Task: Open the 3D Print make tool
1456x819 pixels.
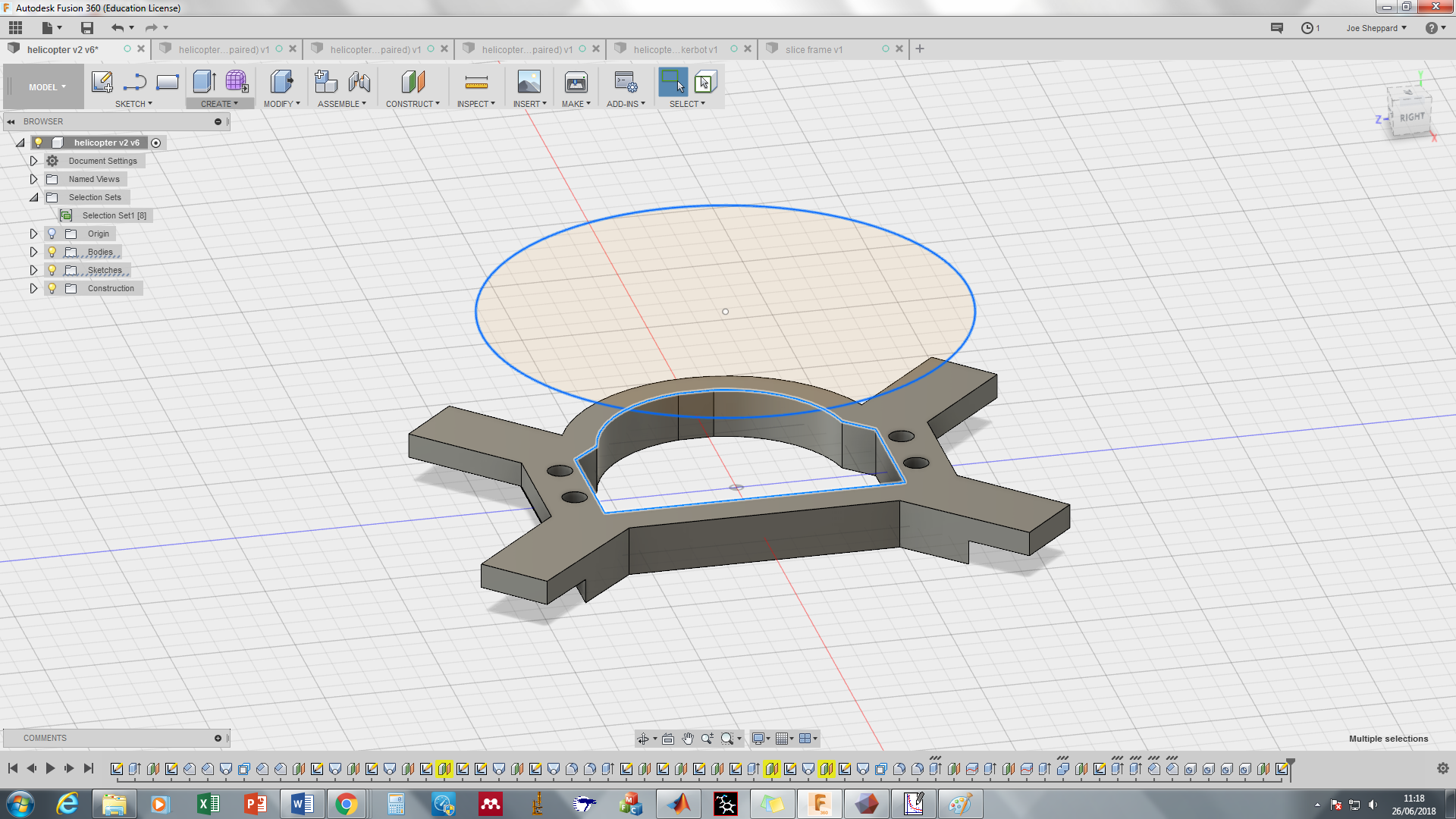Action: click(576, 82)
